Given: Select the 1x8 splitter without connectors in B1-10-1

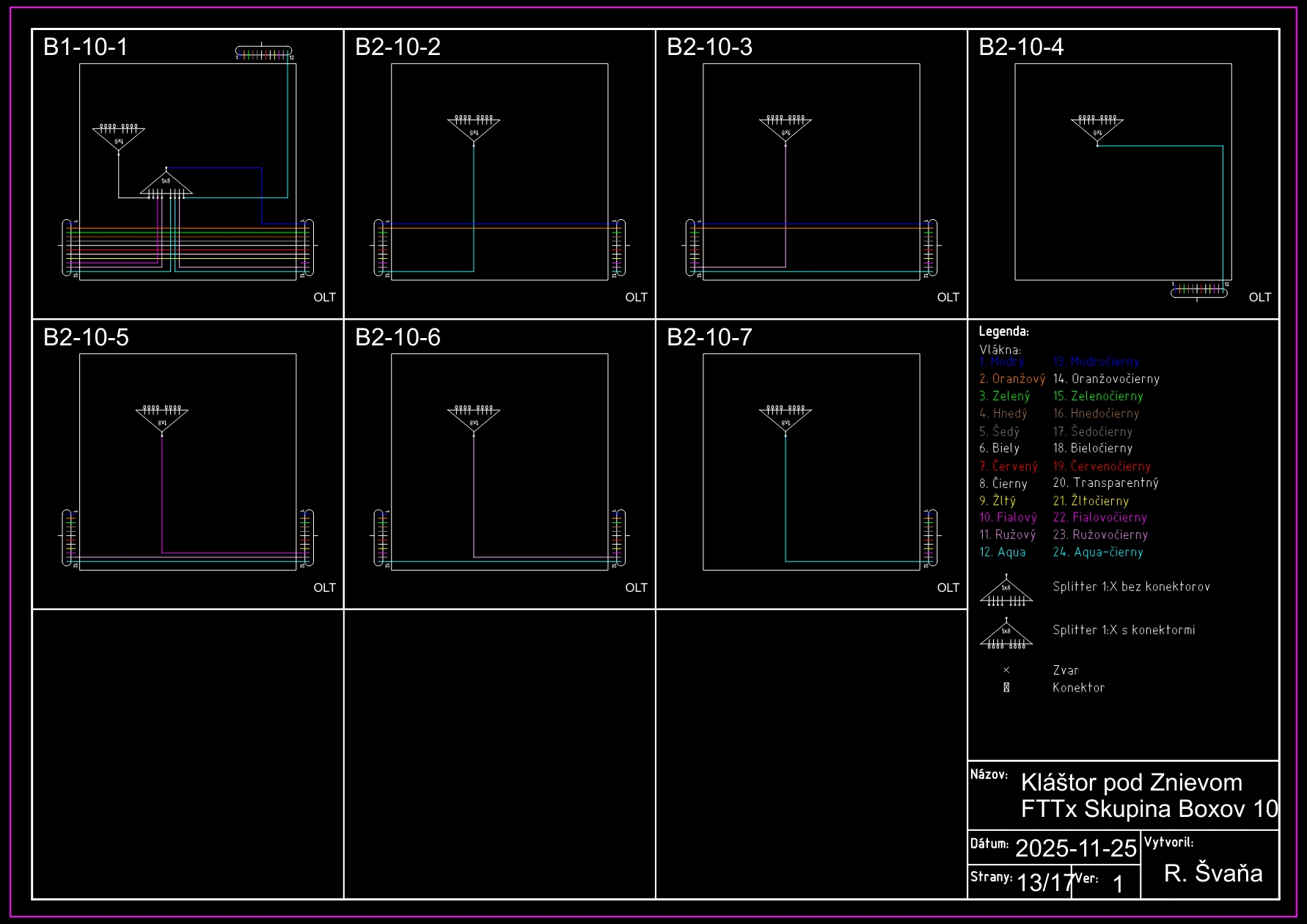Looking at the screenshot, I should pos(166,185).
